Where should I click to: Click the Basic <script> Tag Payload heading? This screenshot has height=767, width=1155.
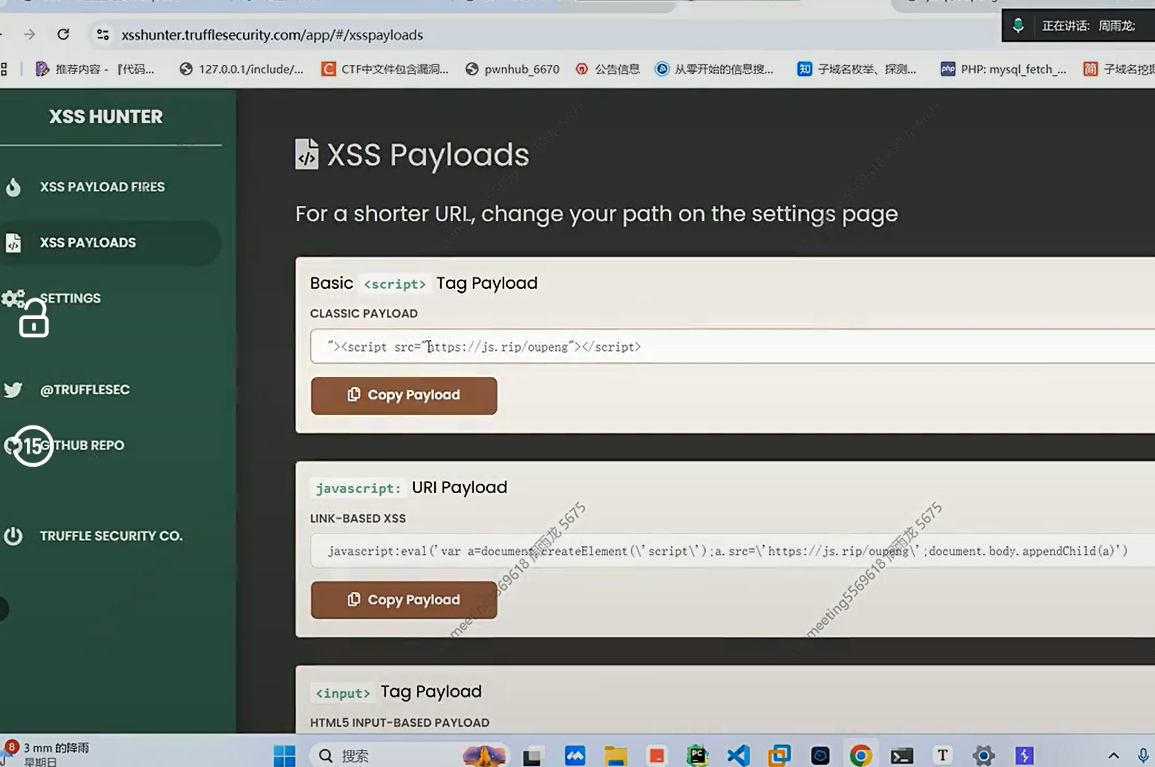click(x=424, y=284)
